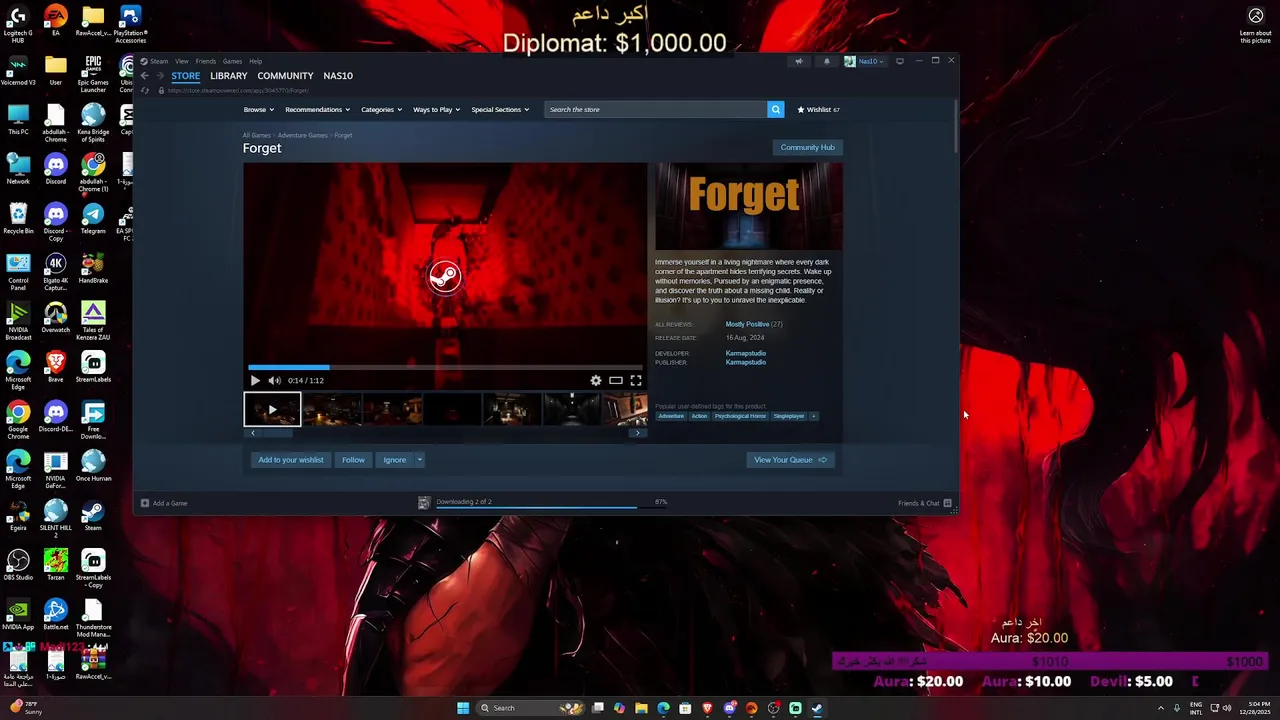Open the Games menu
This screenshot has height=720, width=1280.
[232, 61]
